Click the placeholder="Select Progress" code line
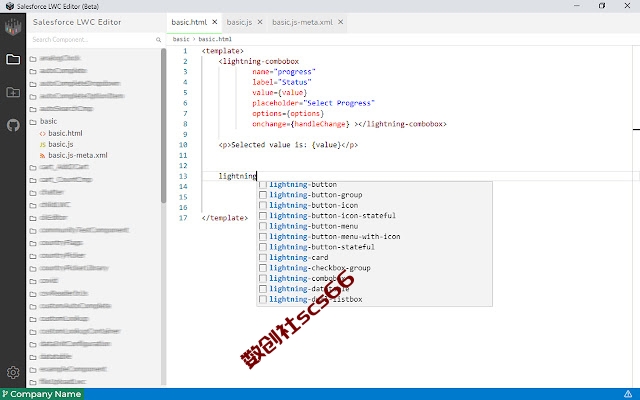The width and height of the screenshot is (640, 400). pyautogui.click(x=313, y=103)
